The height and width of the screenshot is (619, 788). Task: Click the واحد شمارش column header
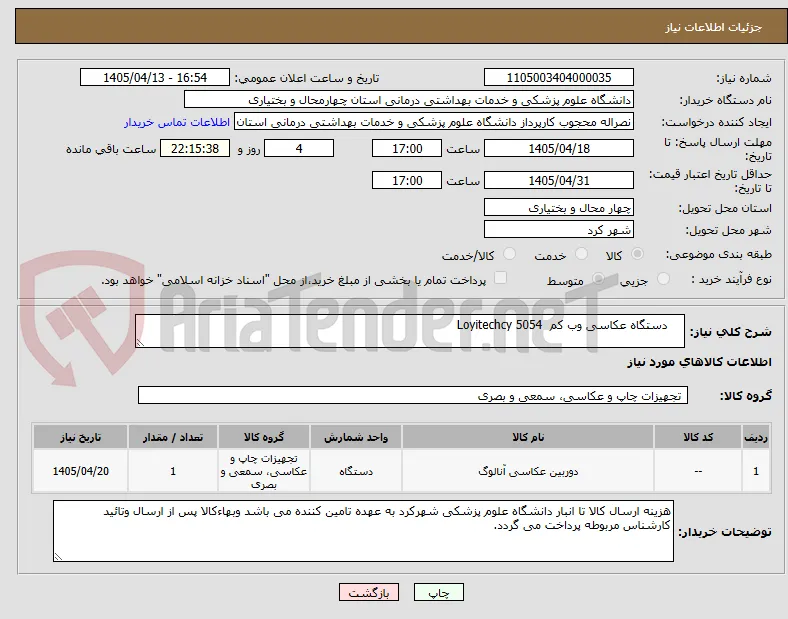click(x=356, y=437)
